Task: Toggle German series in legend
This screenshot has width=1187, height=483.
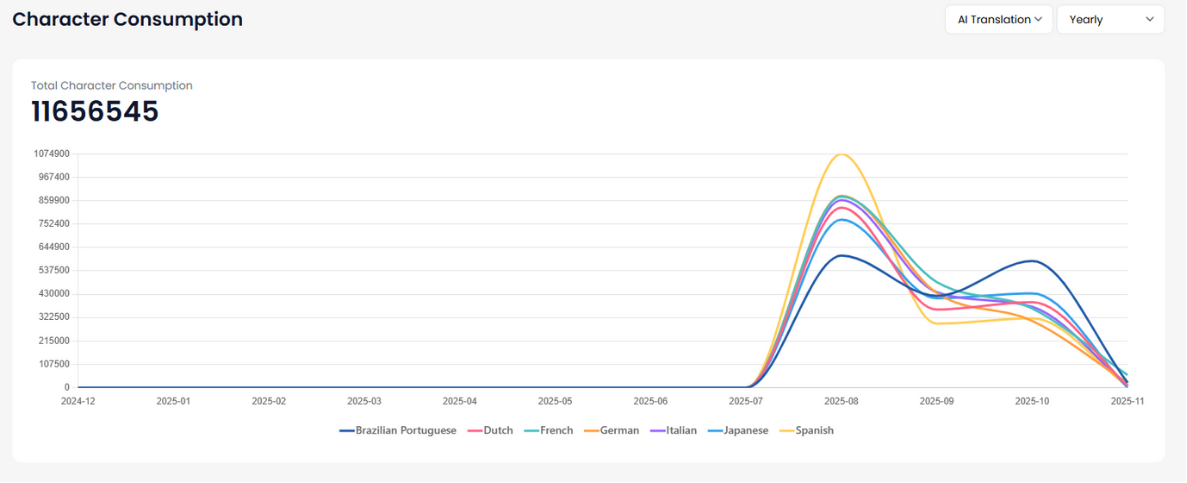Action: [x=611, y=430]
